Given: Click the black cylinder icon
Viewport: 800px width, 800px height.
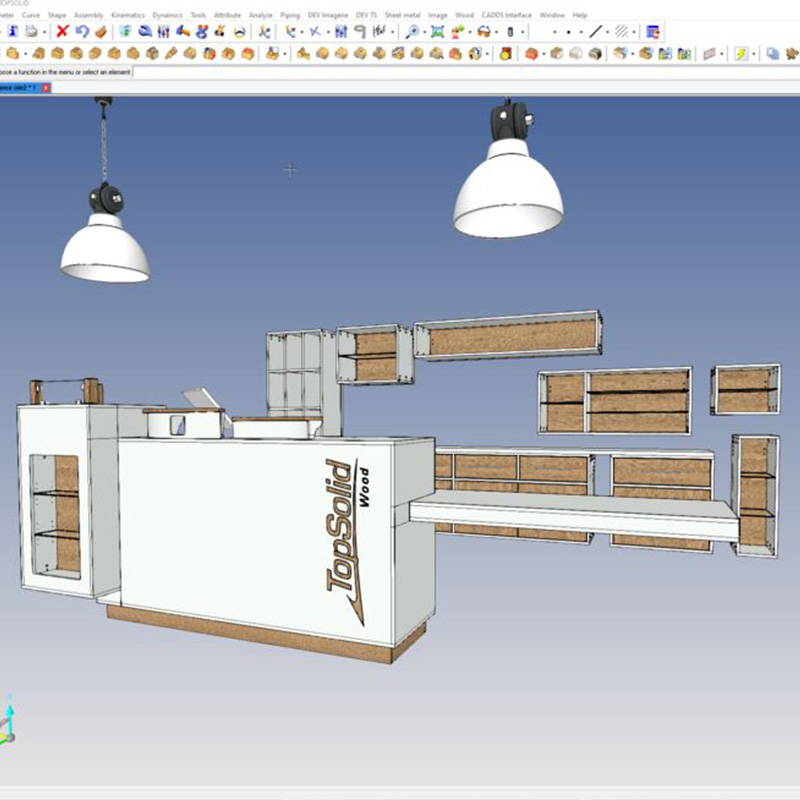Looking at the screenshot, I should click(510, 32).
